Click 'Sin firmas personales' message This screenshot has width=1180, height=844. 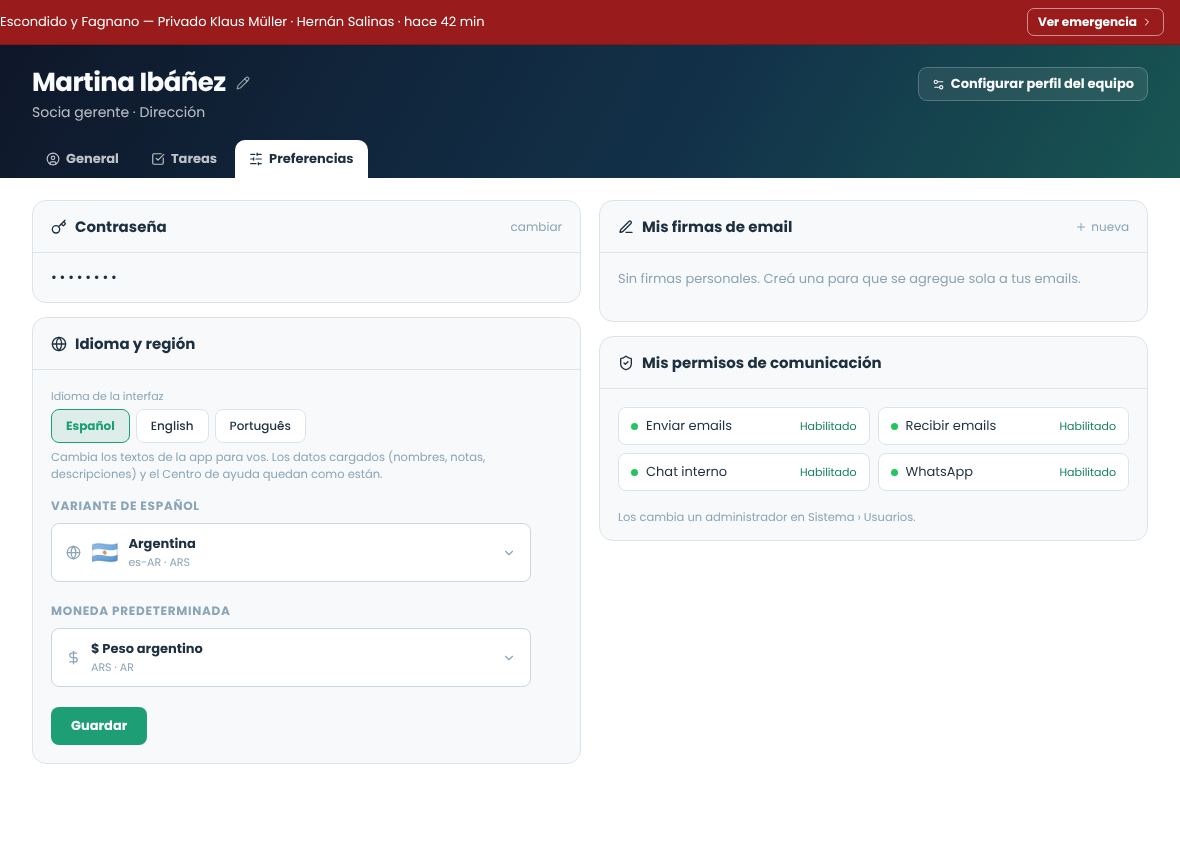[849, 278]
